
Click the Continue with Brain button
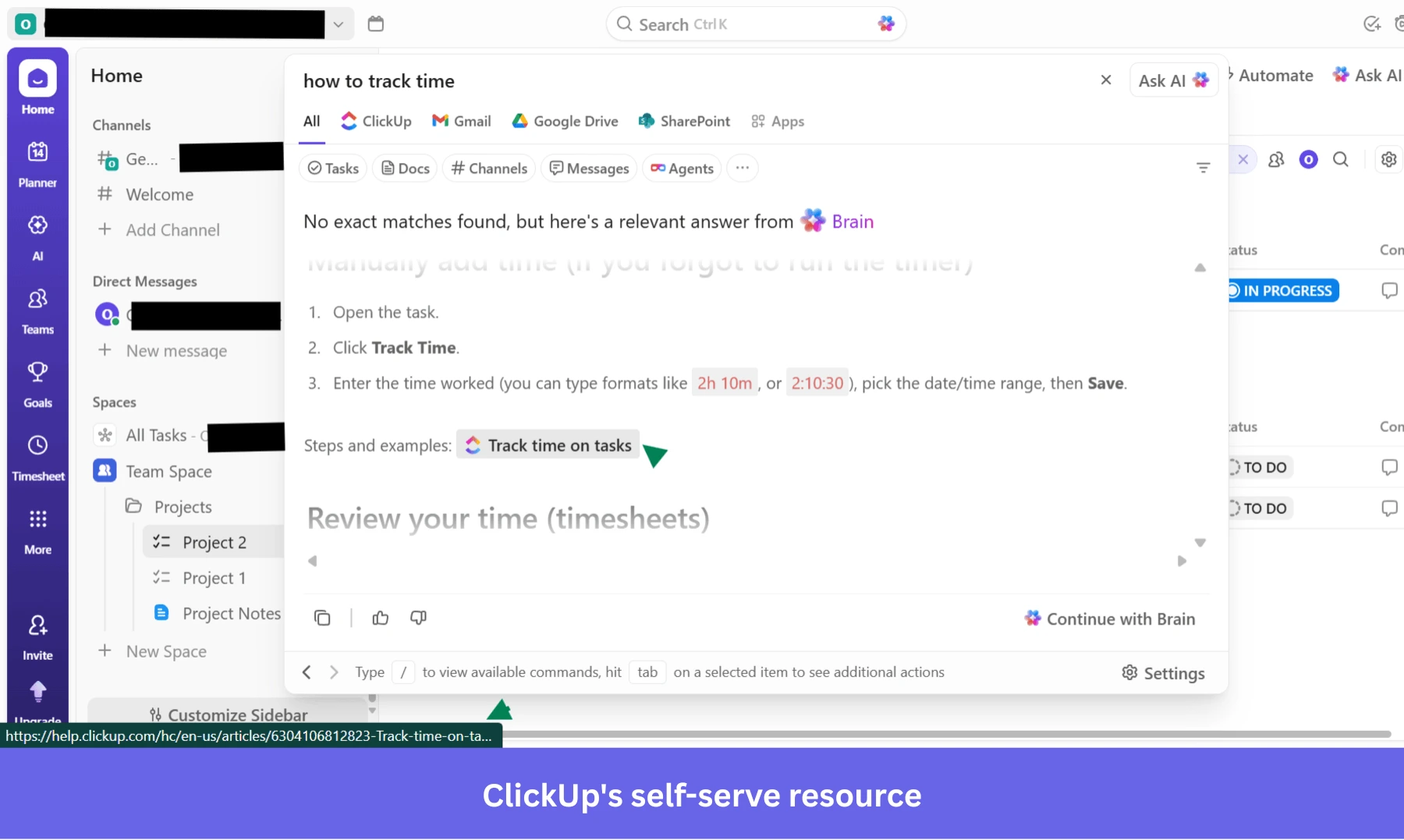[x=1110, y=618]
